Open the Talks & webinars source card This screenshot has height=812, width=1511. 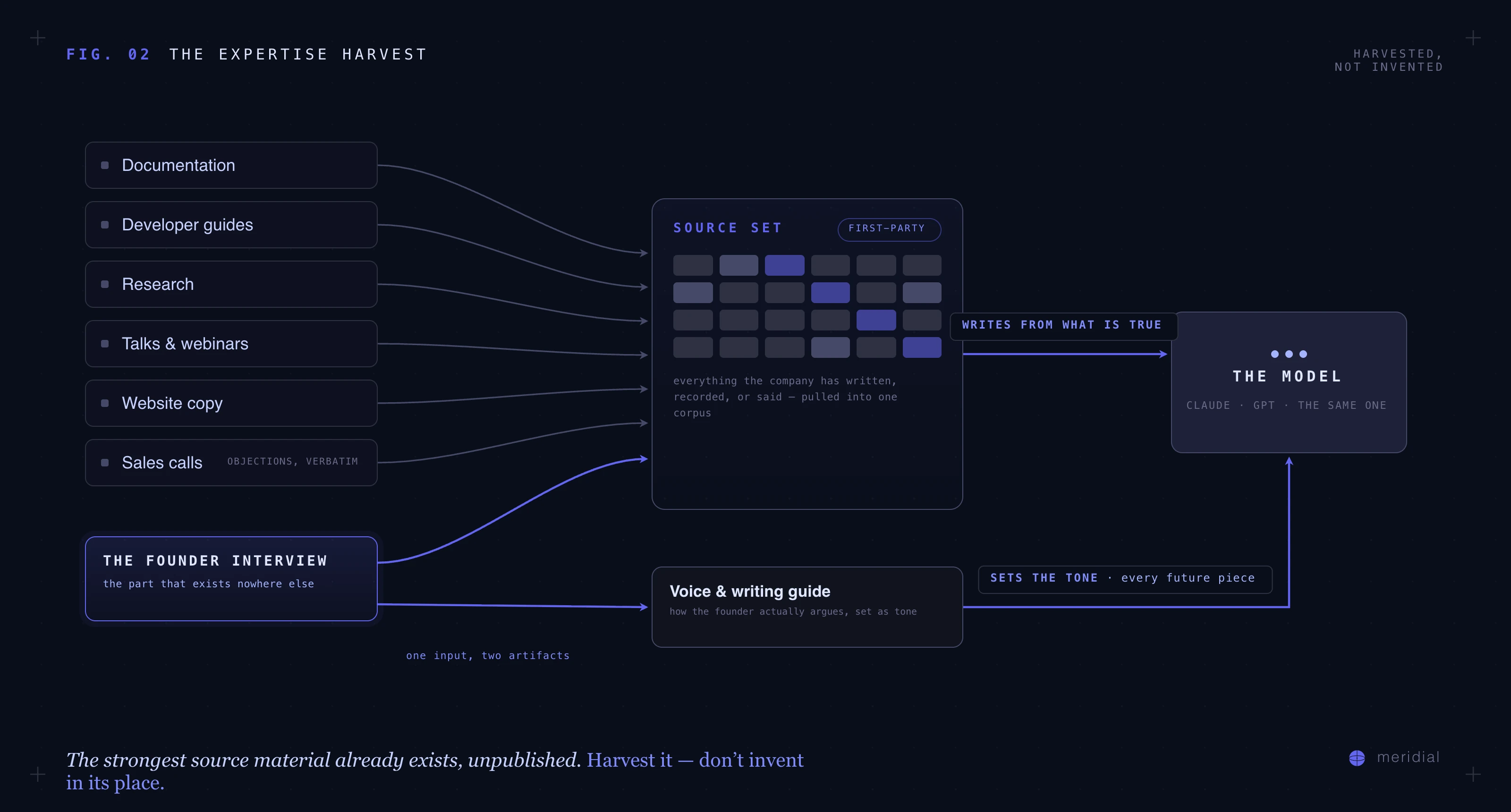[x=231, y=344]
